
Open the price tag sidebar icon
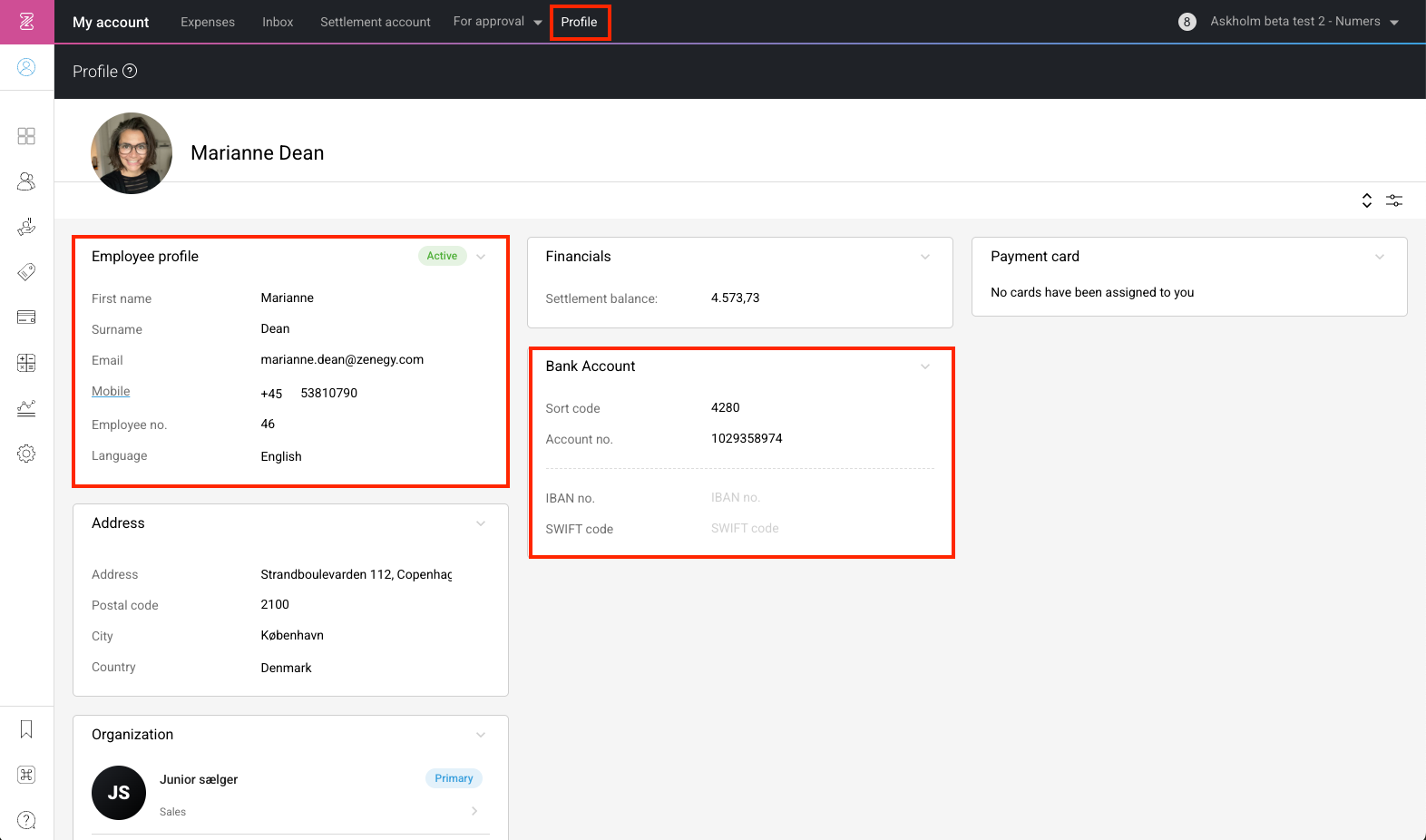(x=26, y=272)
